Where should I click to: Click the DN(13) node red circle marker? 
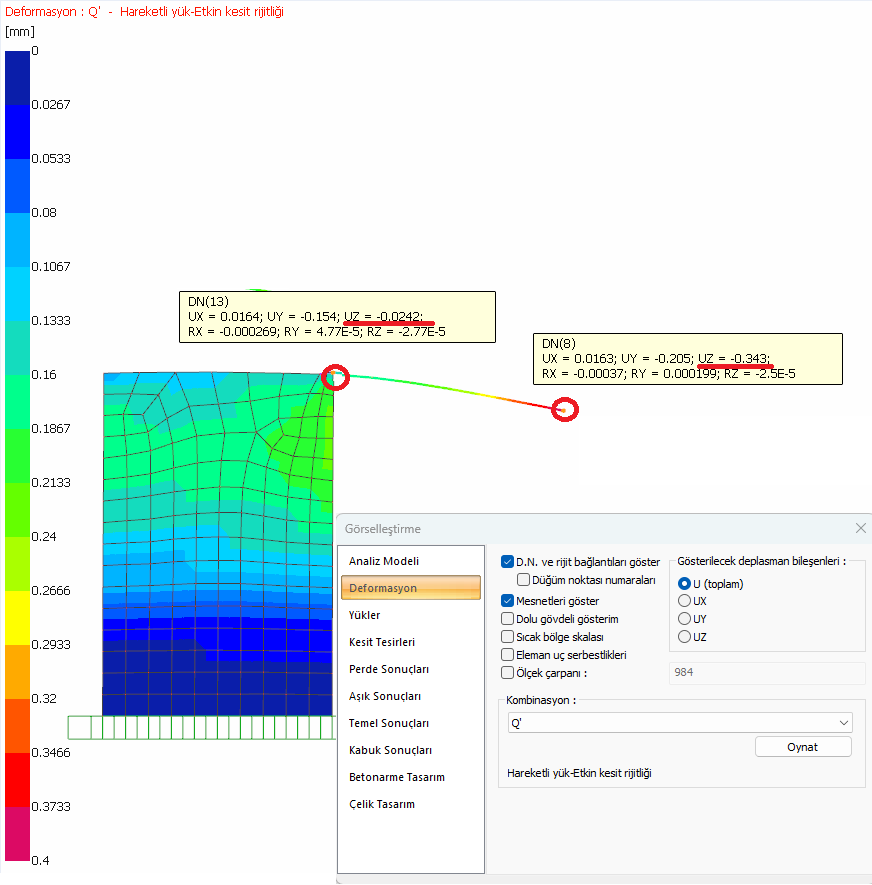(x=336, y=378)
